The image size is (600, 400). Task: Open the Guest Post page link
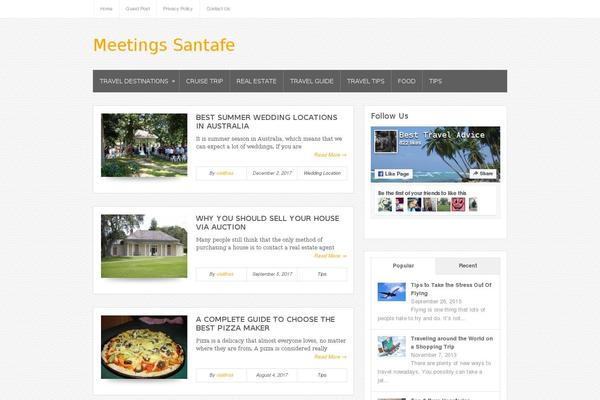pos(137,8)
